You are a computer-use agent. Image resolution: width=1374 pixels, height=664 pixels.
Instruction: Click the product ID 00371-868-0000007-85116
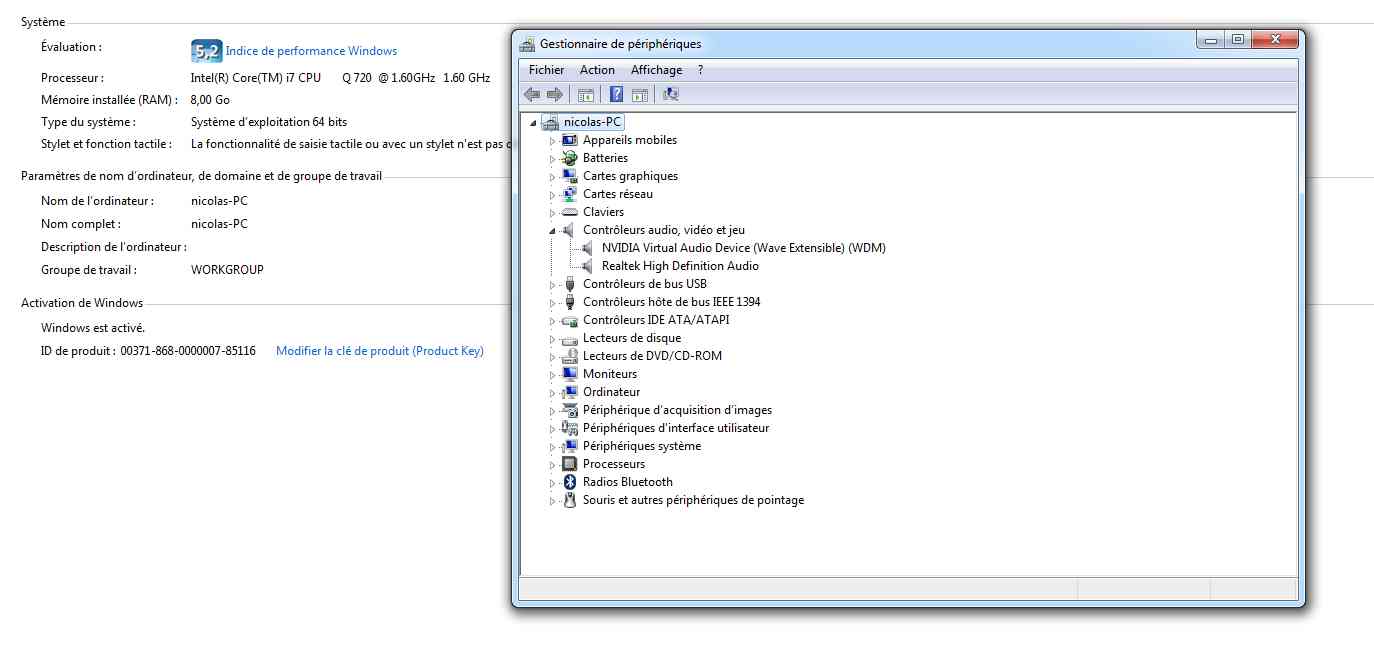(188, 351)
